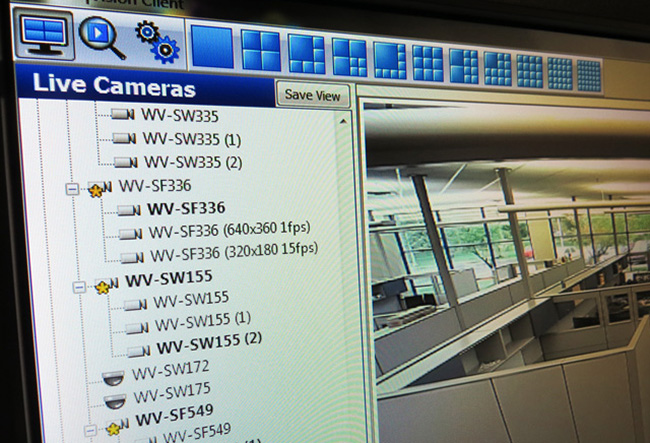This screenshot has height=443, width=650.
Task: Collapse the WV-SF336 parent node
Action: pos(72,189)
